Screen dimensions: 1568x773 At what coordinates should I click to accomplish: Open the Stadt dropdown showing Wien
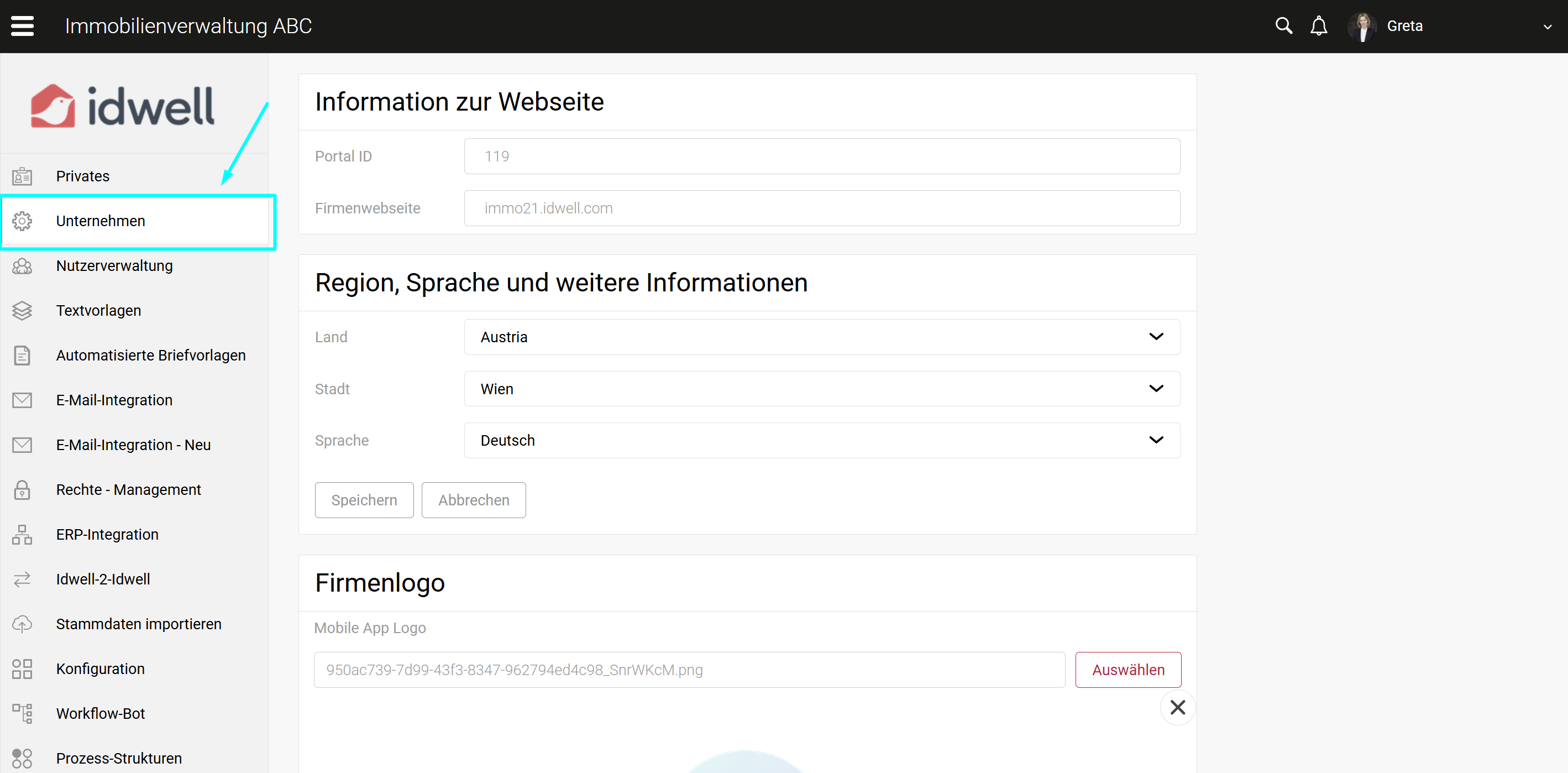(821, 389)
